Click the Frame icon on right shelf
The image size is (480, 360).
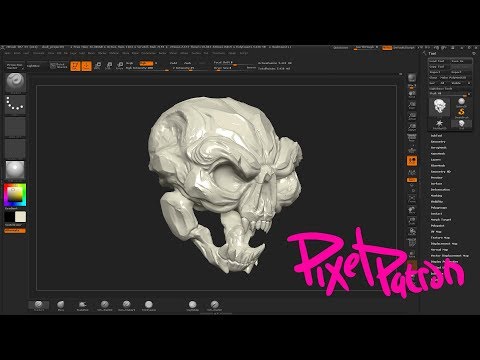412,199
